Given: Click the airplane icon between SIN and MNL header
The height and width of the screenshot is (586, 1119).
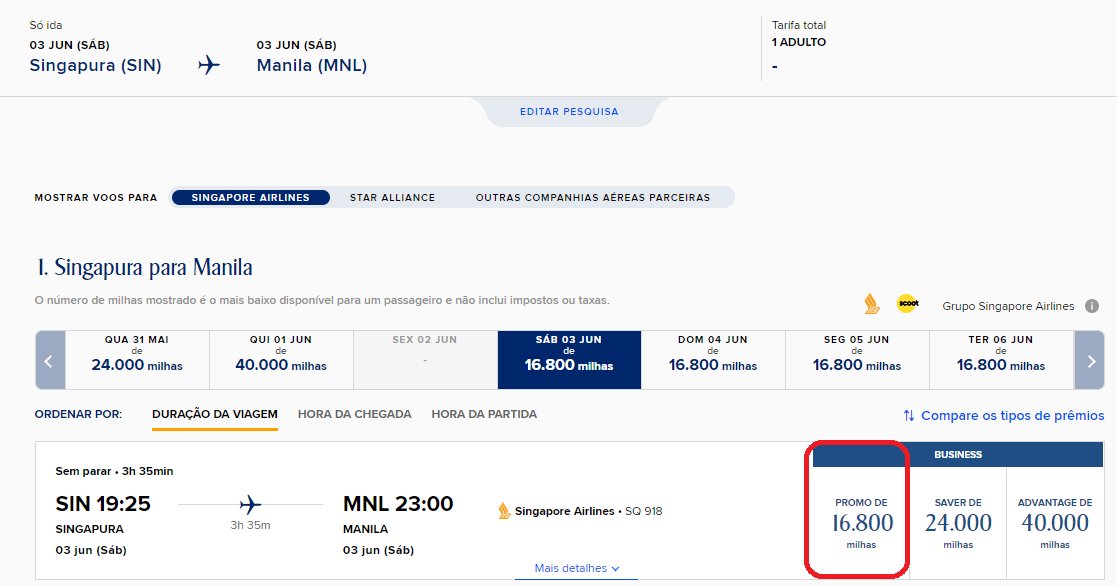Looking at the screenshot, I should coord(208,65).
